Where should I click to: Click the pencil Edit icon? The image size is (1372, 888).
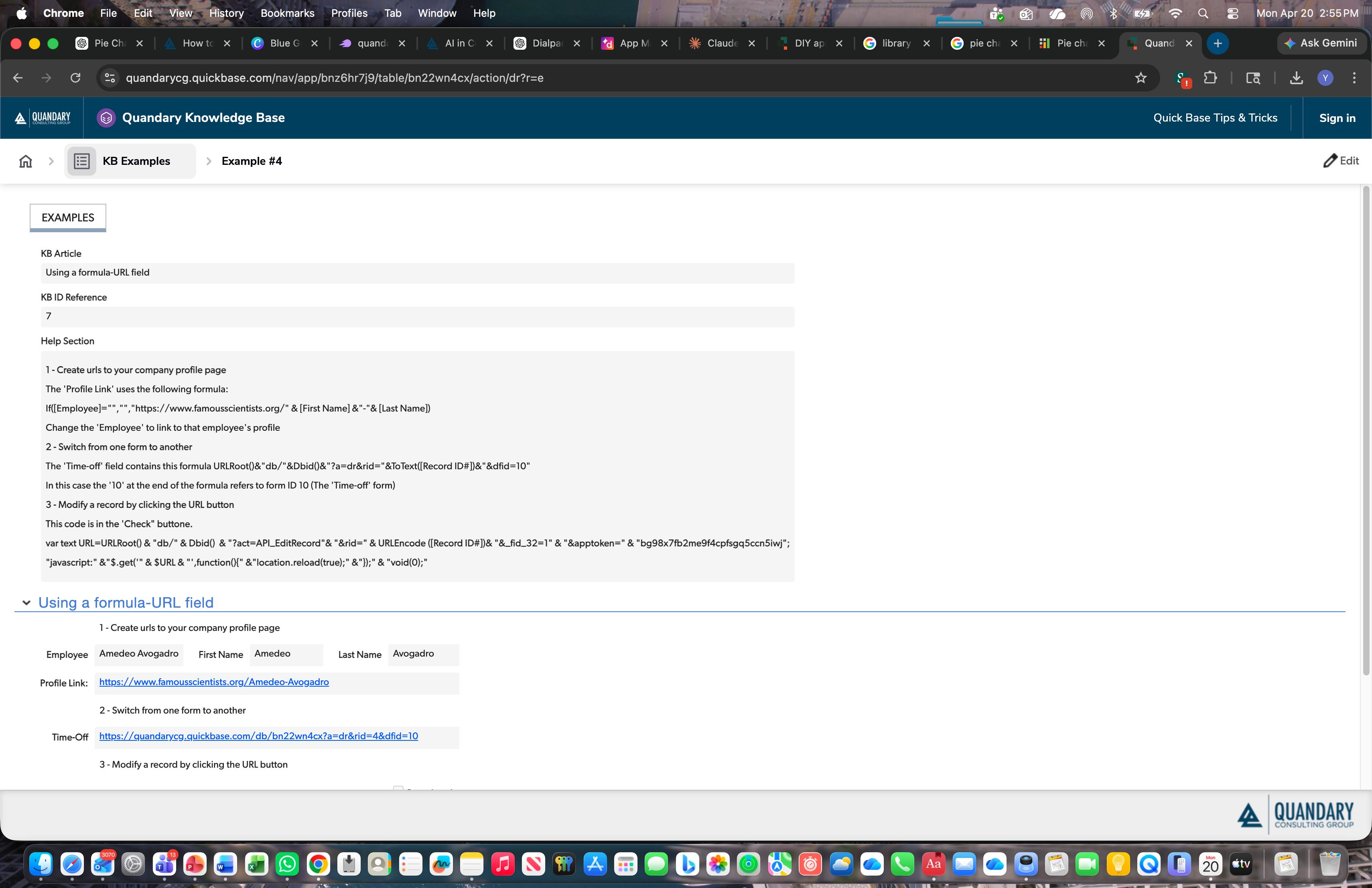1329,161
